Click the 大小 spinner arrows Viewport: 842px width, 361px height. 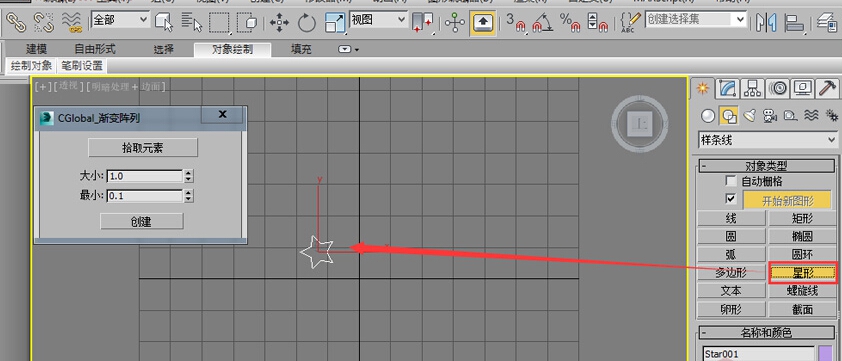coord(188,176)
